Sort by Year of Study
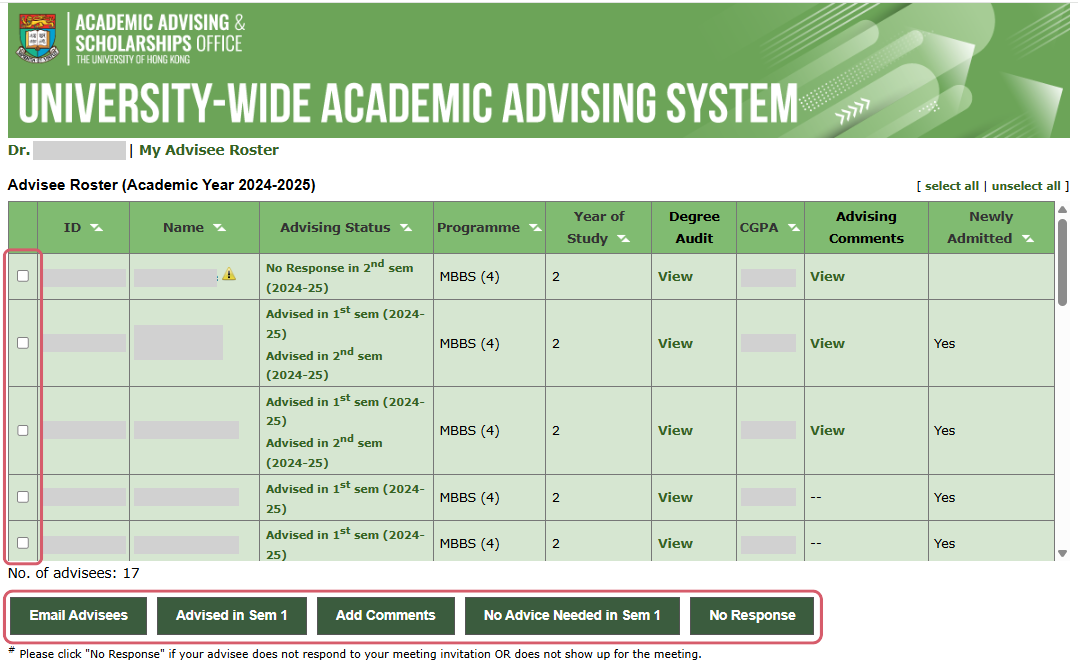This screenshot has width=1078, height=668. click(x=623, y=239)
